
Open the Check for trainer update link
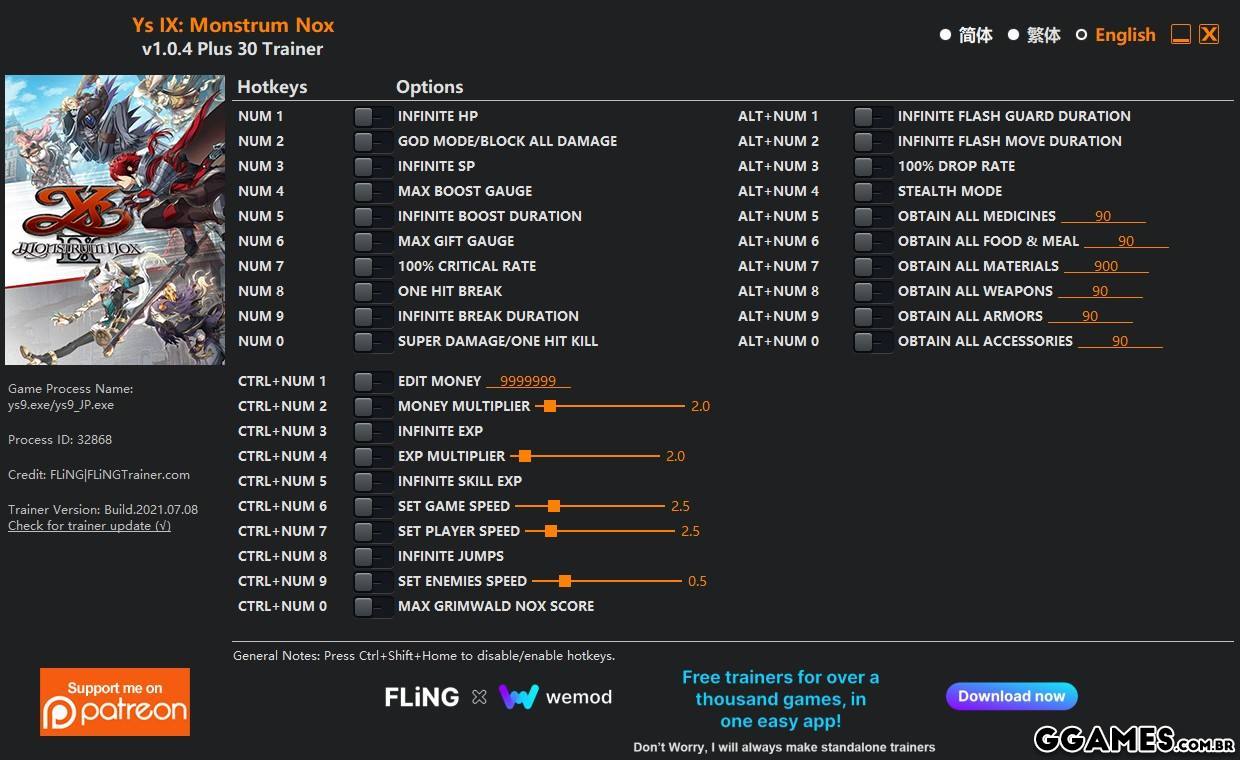coord(89,526)
